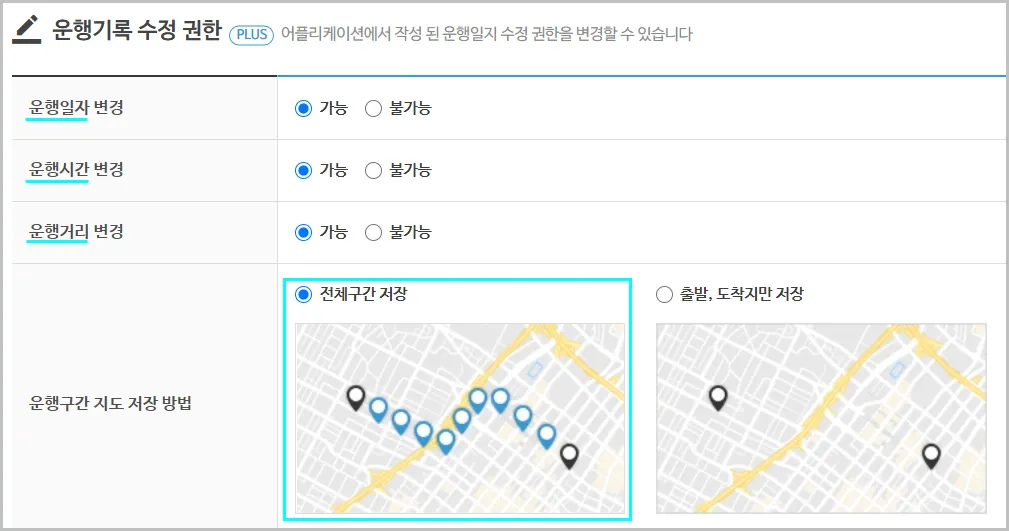Choose the 출발, 도착지만 저장 option
This screenshot has height=531, width=1009.
point(664,294)
